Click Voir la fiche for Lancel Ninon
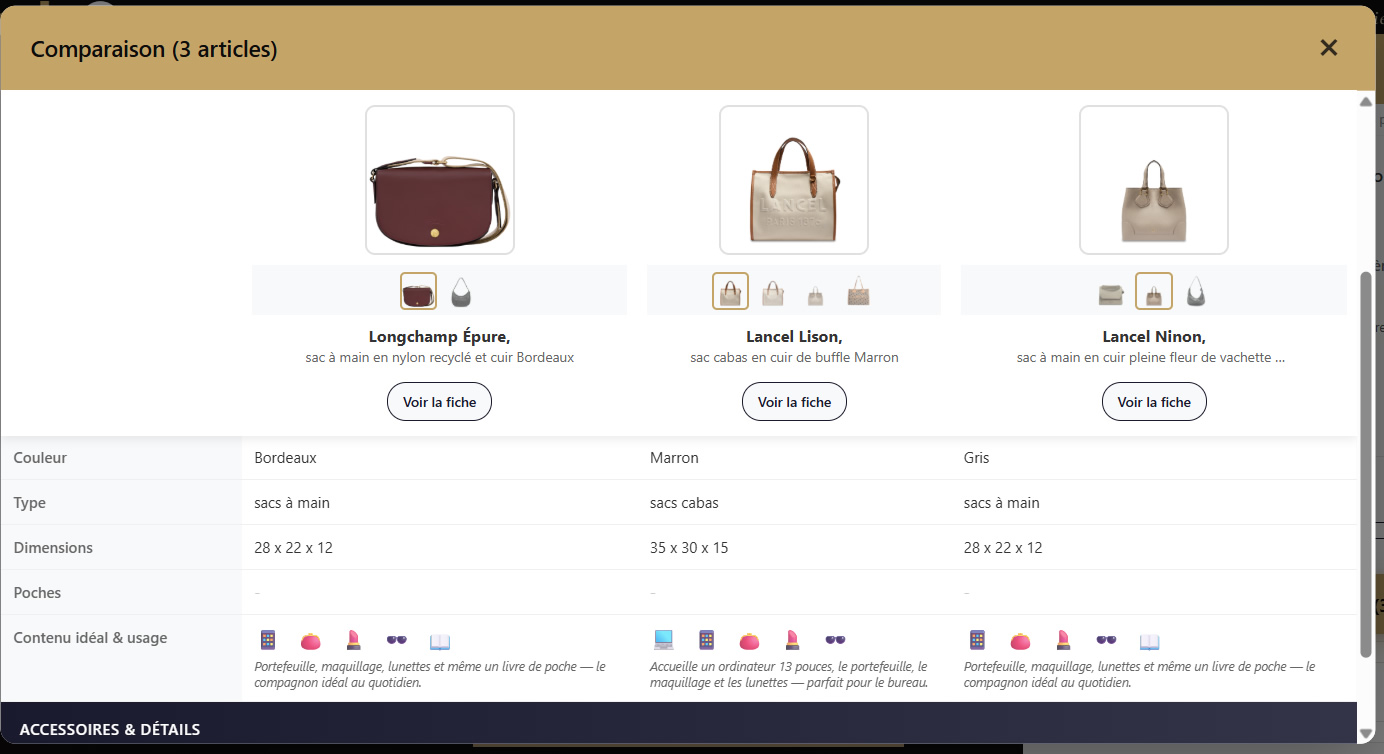Screen dimensions: 1384x754 [x=1154, y=401]
